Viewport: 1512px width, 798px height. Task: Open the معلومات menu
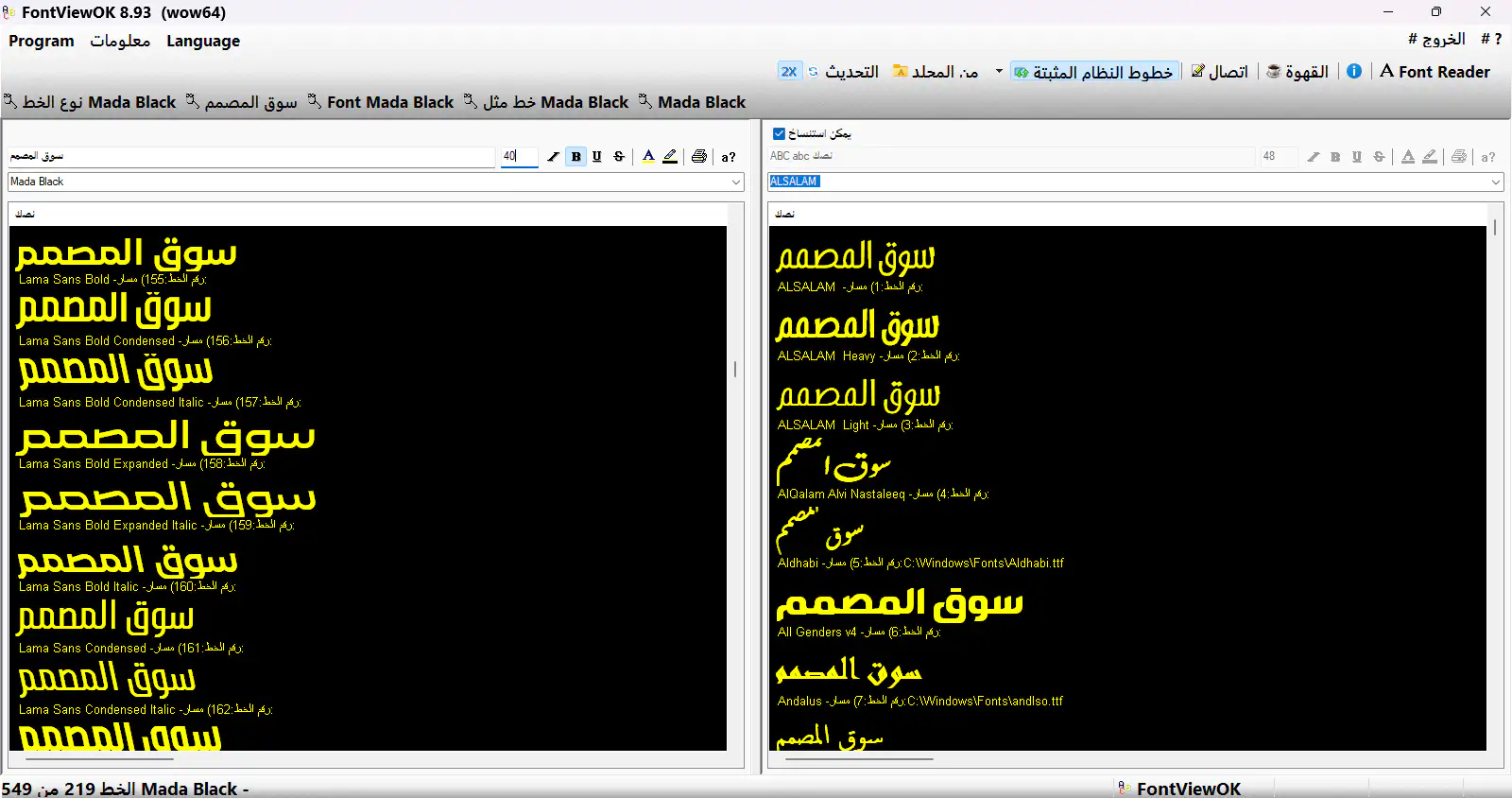(120, 42)
